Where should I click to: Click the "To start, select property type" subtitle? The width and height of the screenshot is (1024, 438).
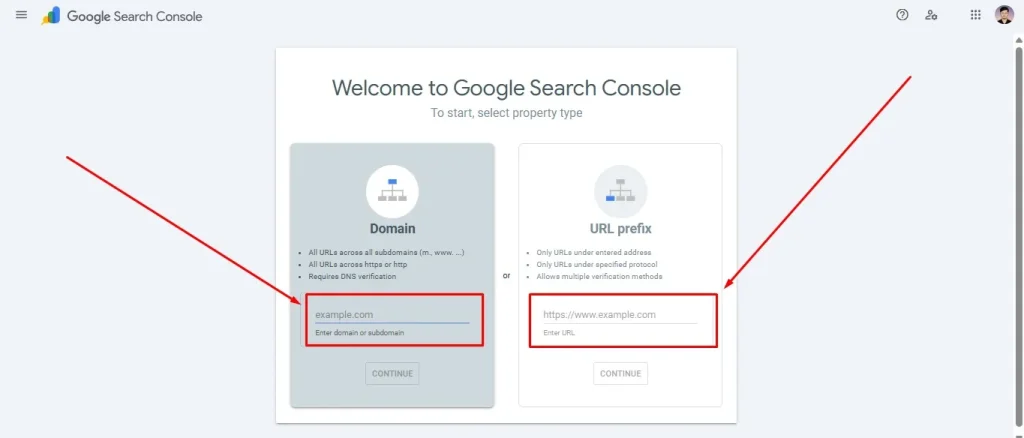(506, 113)
